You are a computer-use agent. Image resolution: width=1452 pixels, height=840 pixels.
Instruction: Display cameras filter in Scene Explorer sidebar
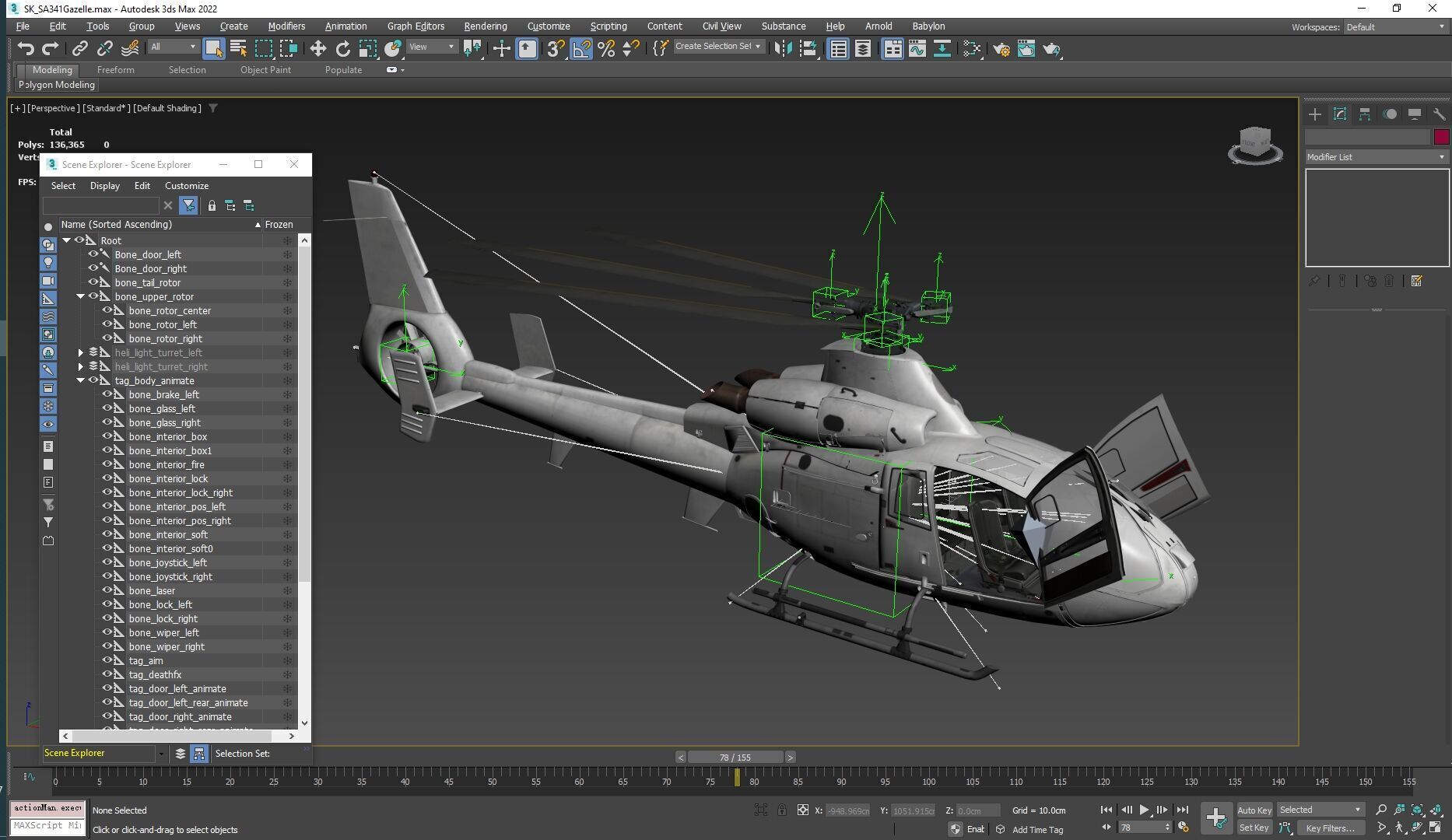point(48,281)
